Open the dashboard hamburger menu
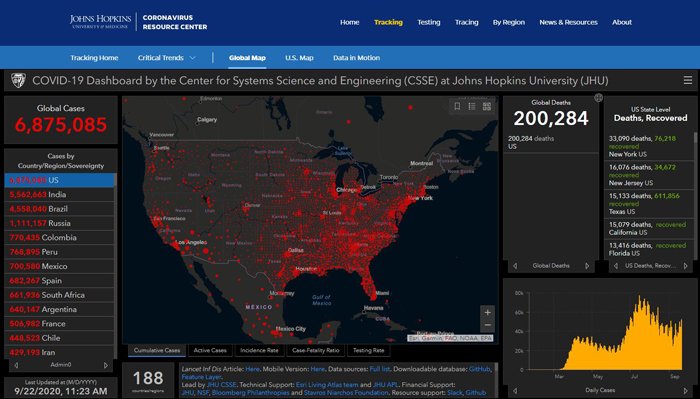 [688, 80]
